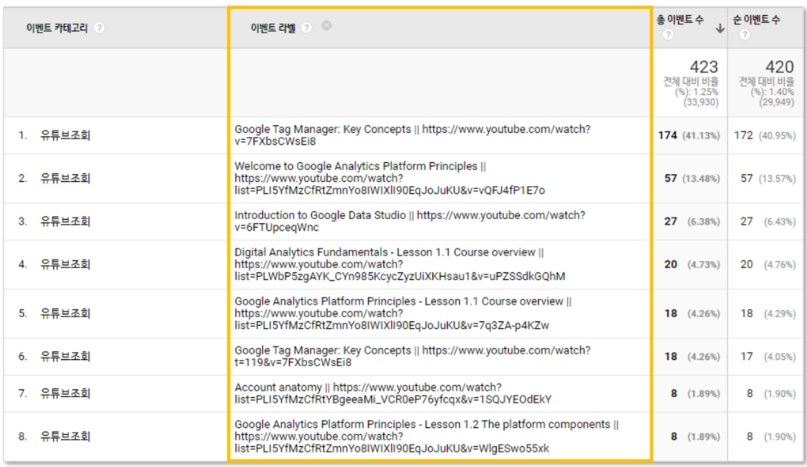This screenshot has height=467, width=807.
Task: Click the 57 (13.48%) total events cell
Action: coord(692,179)
